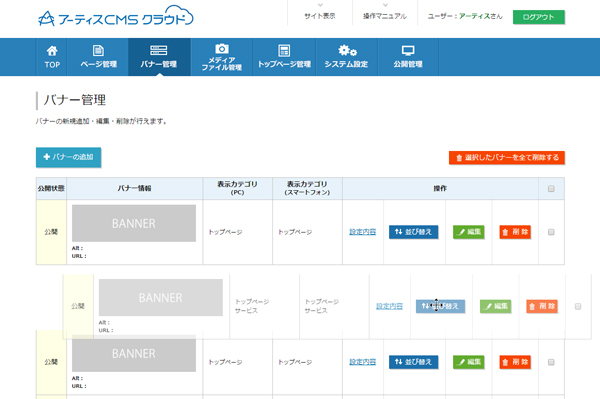Viewport: 600px width, 399px height.
Task: Click the アーティス user name link
Action: [x=474, y=16]
